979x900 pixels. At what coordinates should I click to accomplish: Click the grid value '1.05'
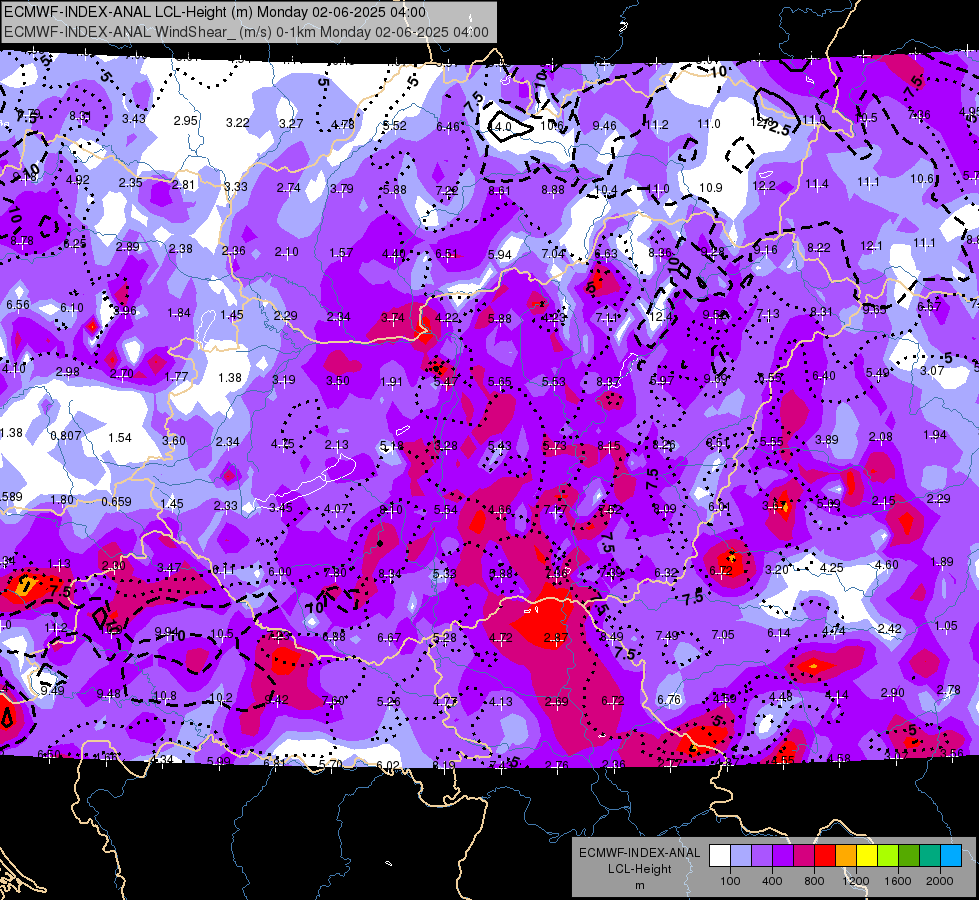click(946, 625)
